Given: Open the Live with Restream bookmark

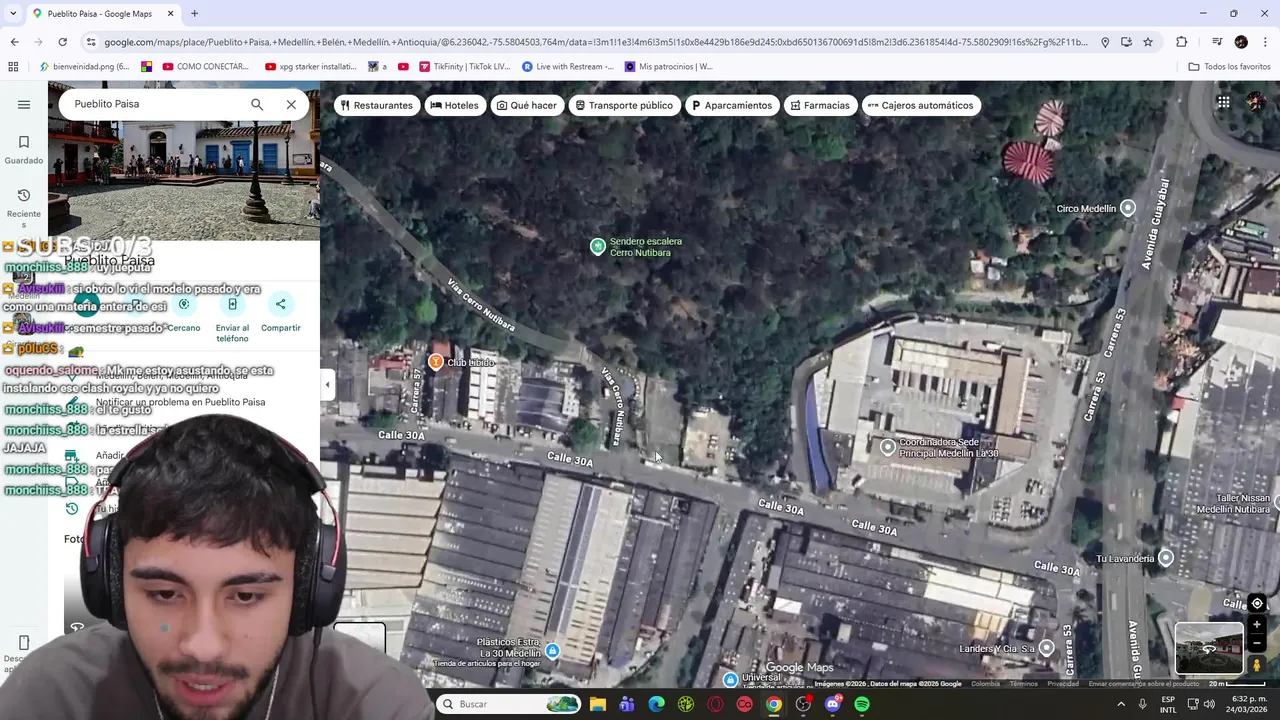Looking at the screenshot, I should tap(568, 67).
